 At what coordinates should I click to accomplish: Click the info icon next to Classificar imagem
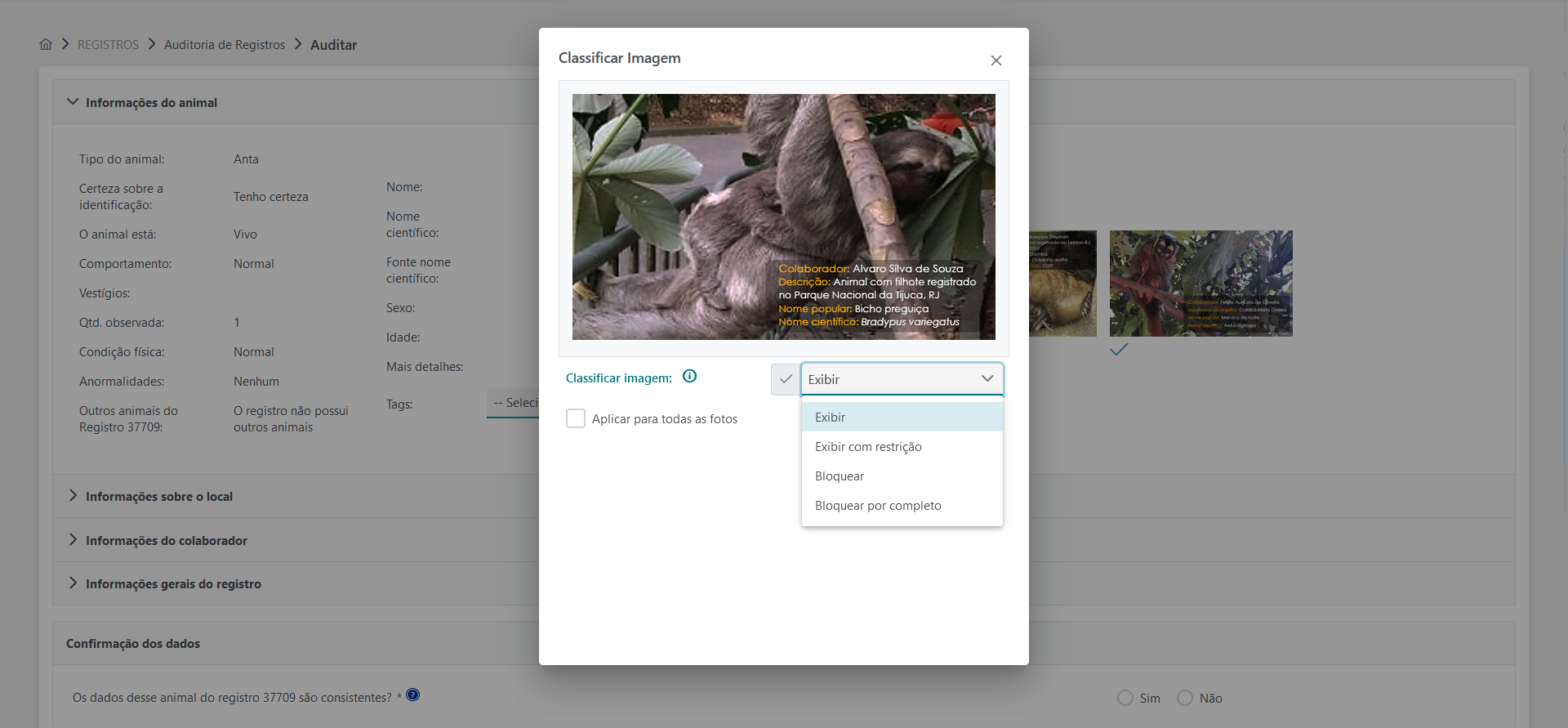689,377
